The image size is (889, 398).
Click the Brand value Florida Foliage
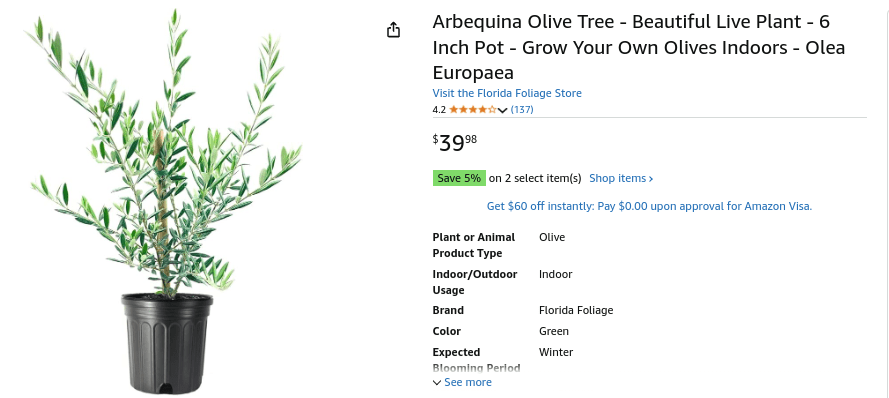coord(576,310)
